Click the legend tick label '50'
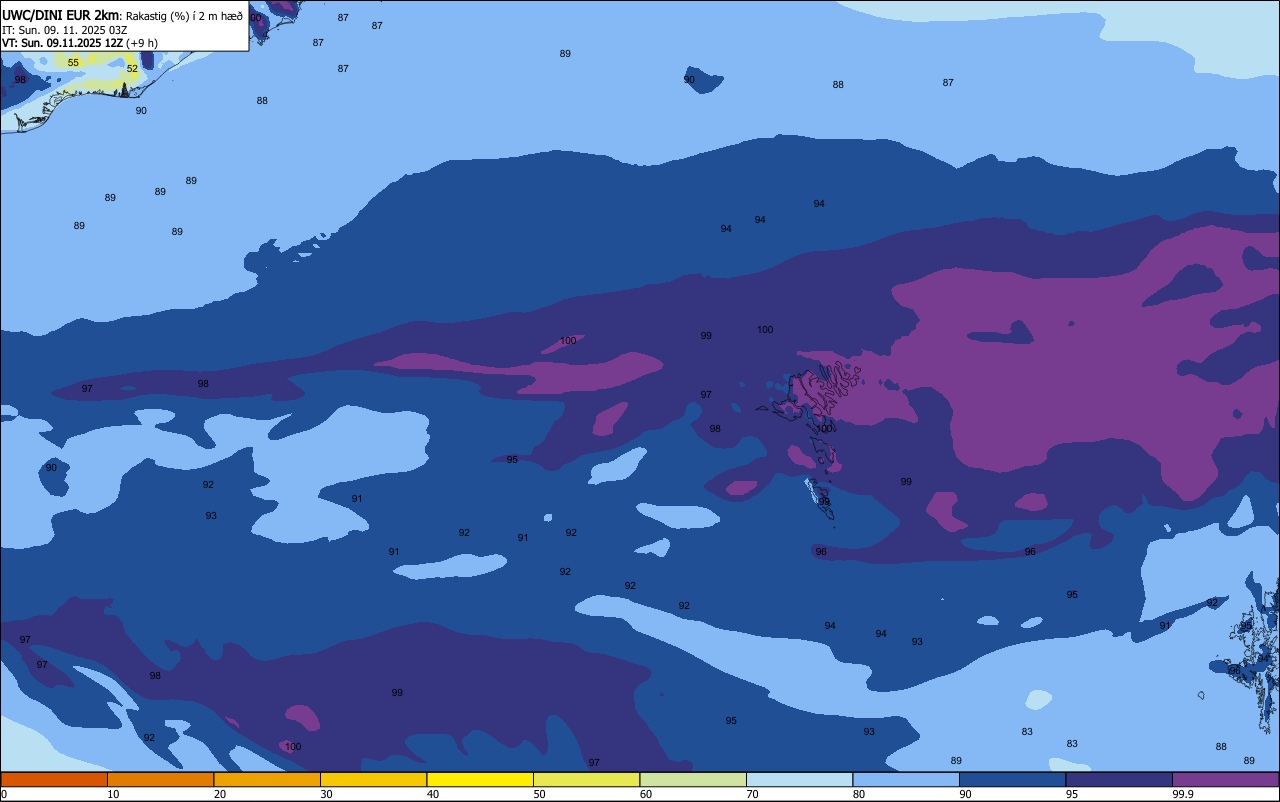Screen dimensions: 1280x802 click(x=539, y=794)
